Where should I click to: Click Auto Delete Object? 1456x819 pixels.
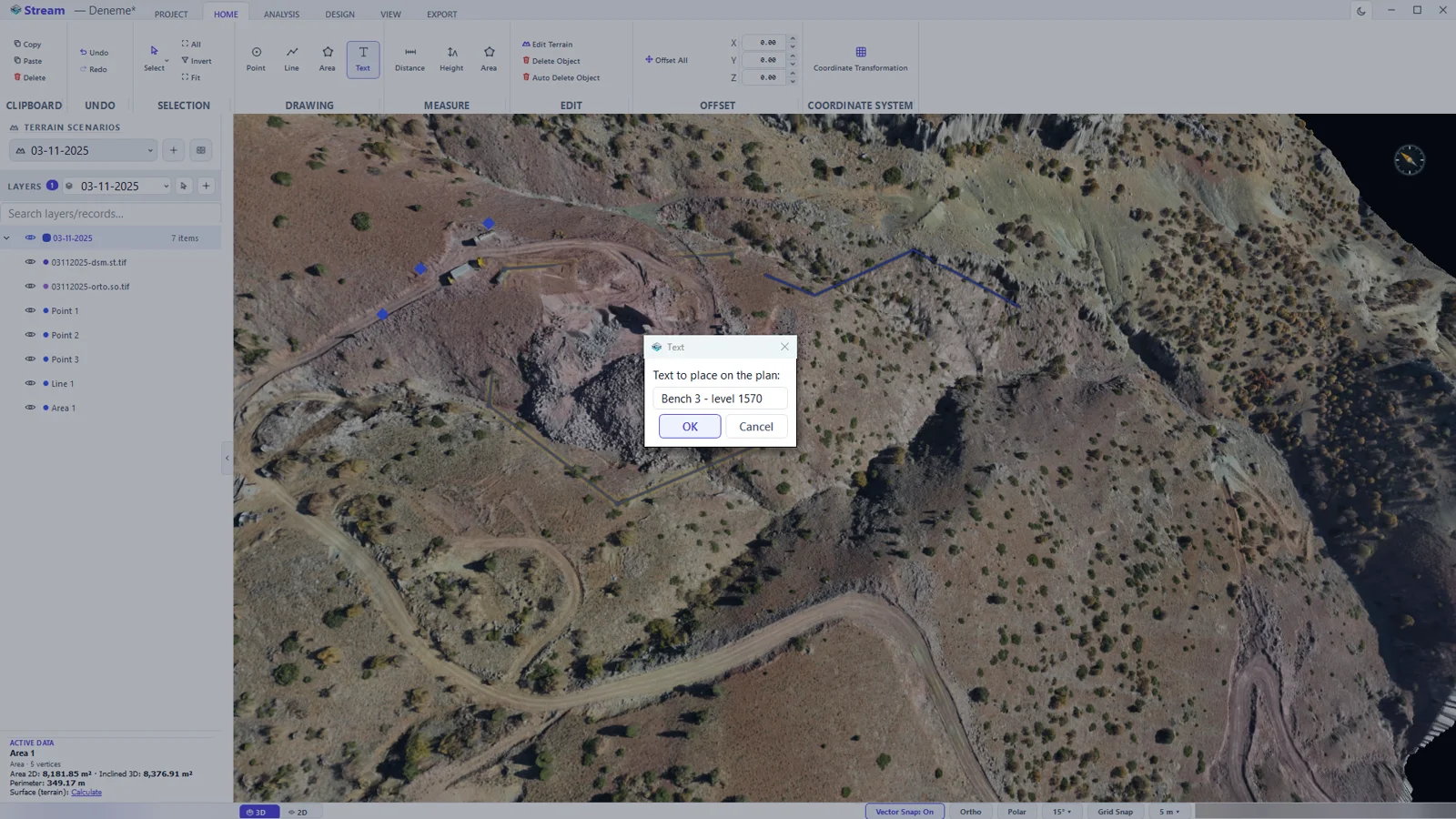(x=561, y=77)
